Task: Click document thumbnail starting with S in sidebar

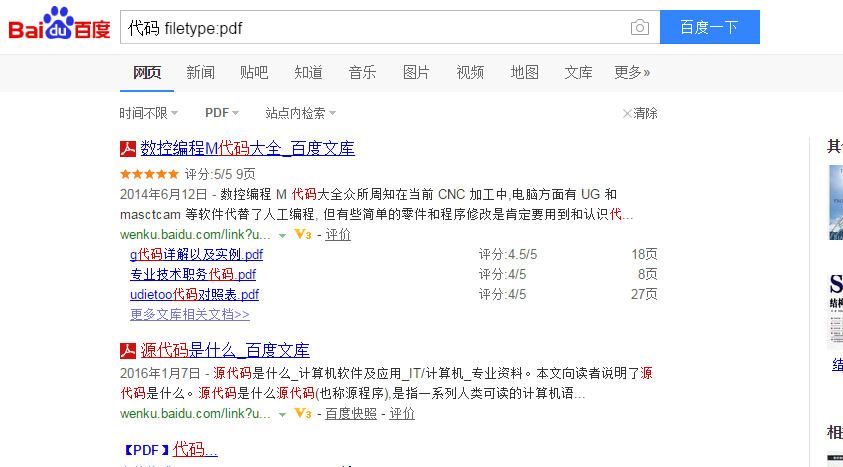Action: [x=835, y=312]
